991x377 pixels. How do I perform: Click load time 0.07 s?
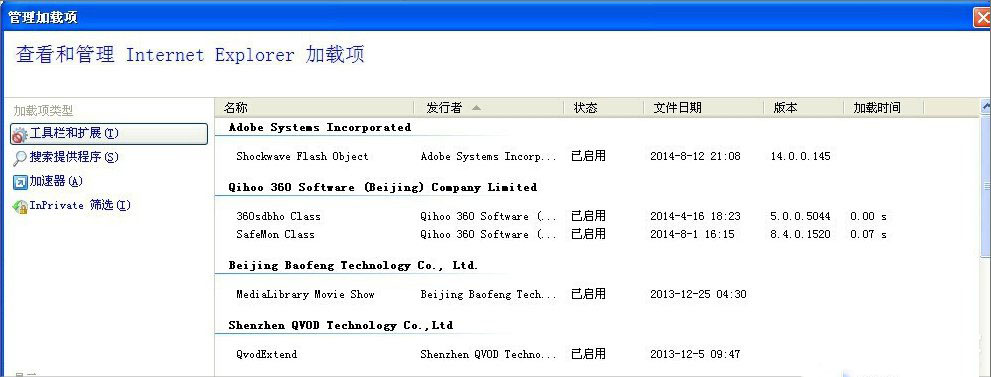coord(868,234)
